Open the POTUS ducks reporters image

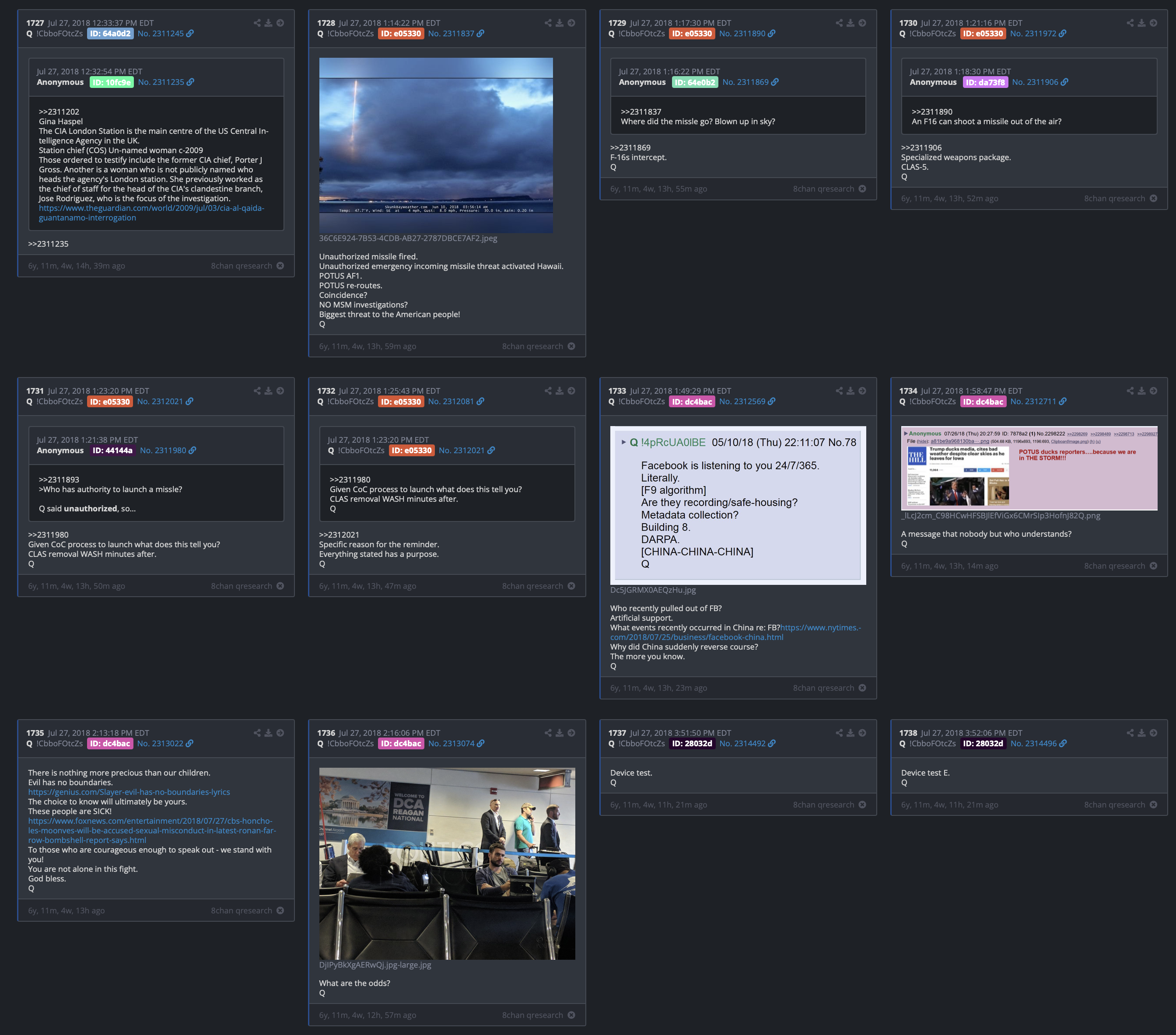pos(1029,469)
